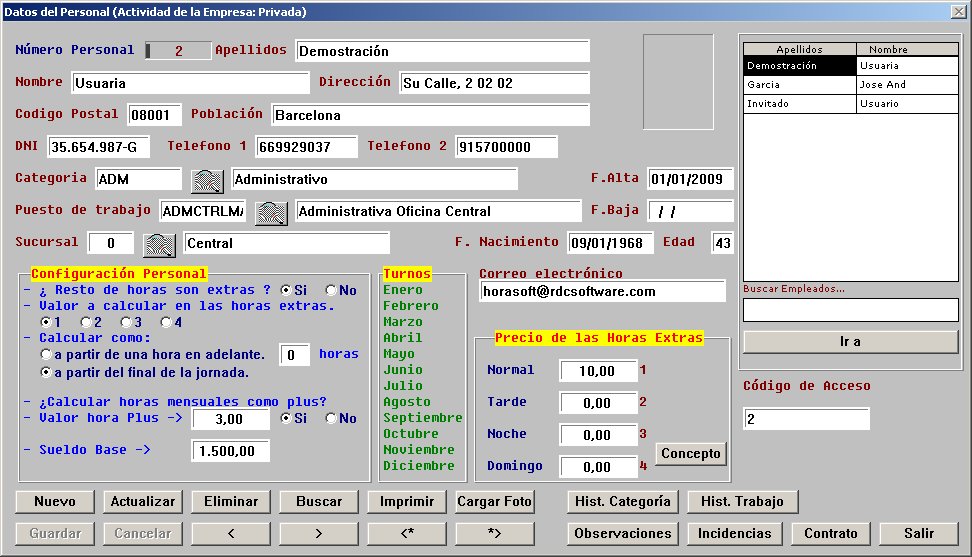Click the Domingo overtime price field
Image resolution: width=972 pixels, height=557 pixels.
tap(599, 467)
